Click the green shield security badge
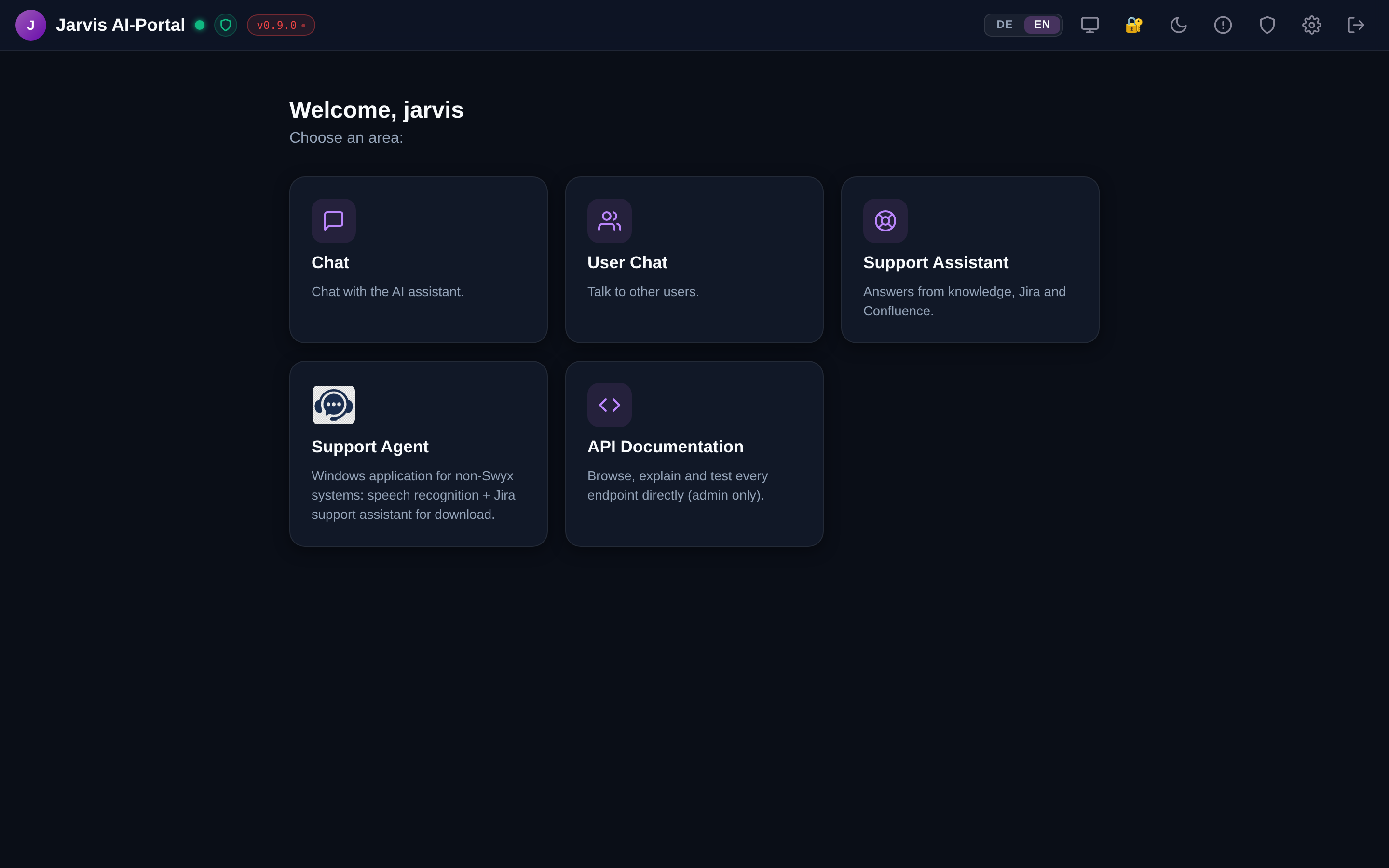Image resolution: width=1389 pixels, height=868 pixels. 226,25
